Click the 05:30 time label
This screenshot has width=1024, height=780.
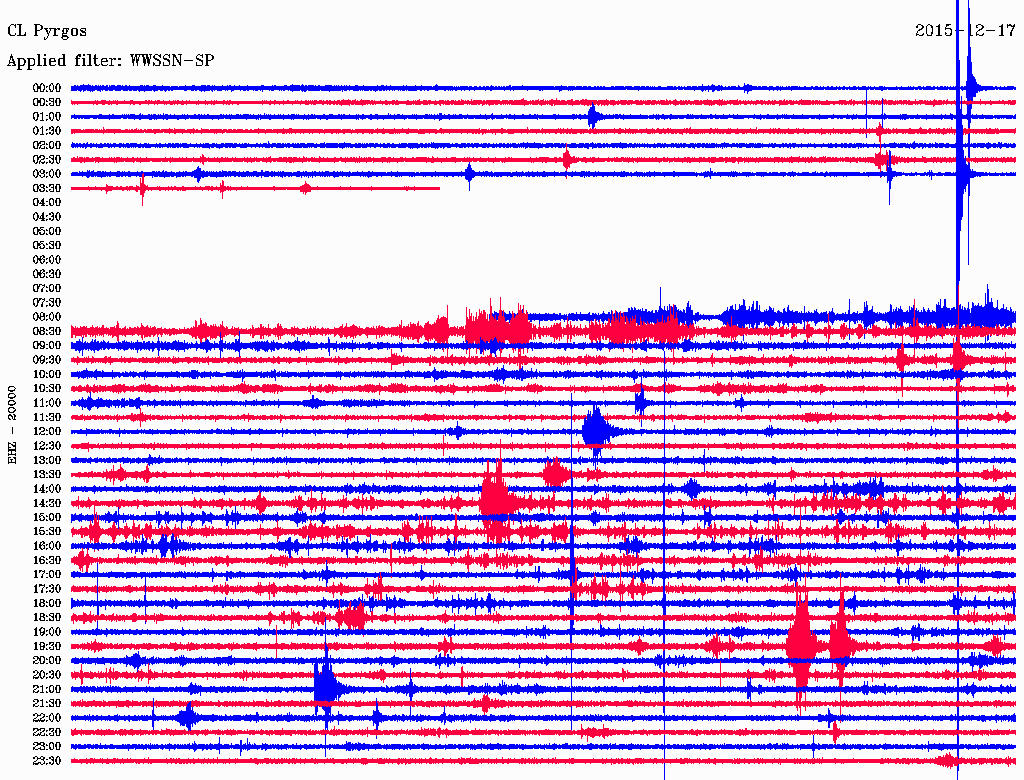[x=47, y=245]
